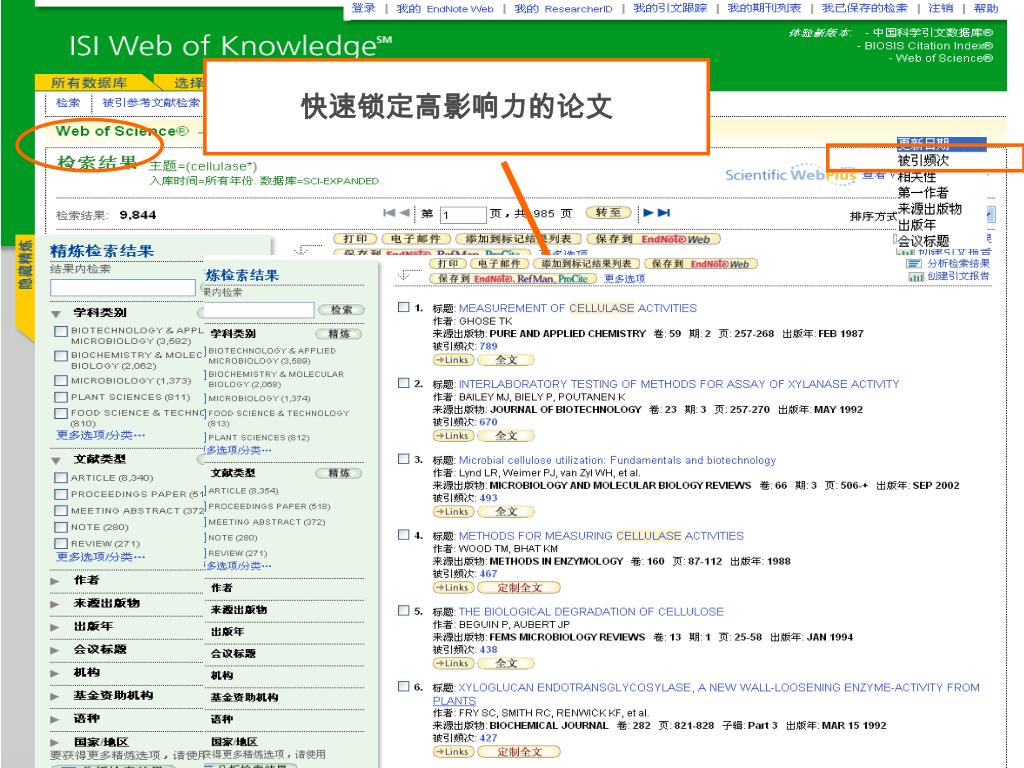The image size is (1024, 768).
Task: Expand the 会议标题 refine section
Action: point(55,650)
